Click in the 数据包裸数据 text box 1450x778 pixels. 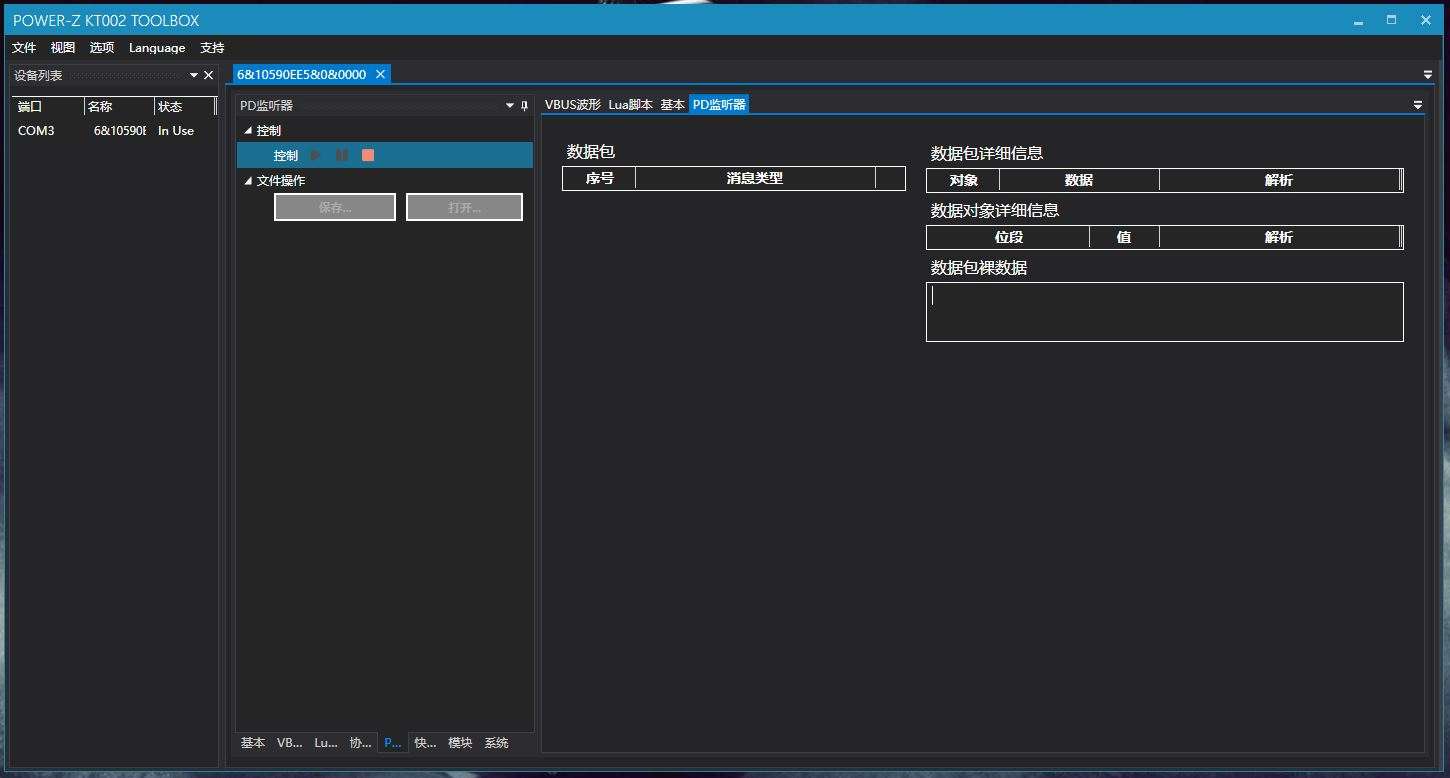(x=1165, y=312)
